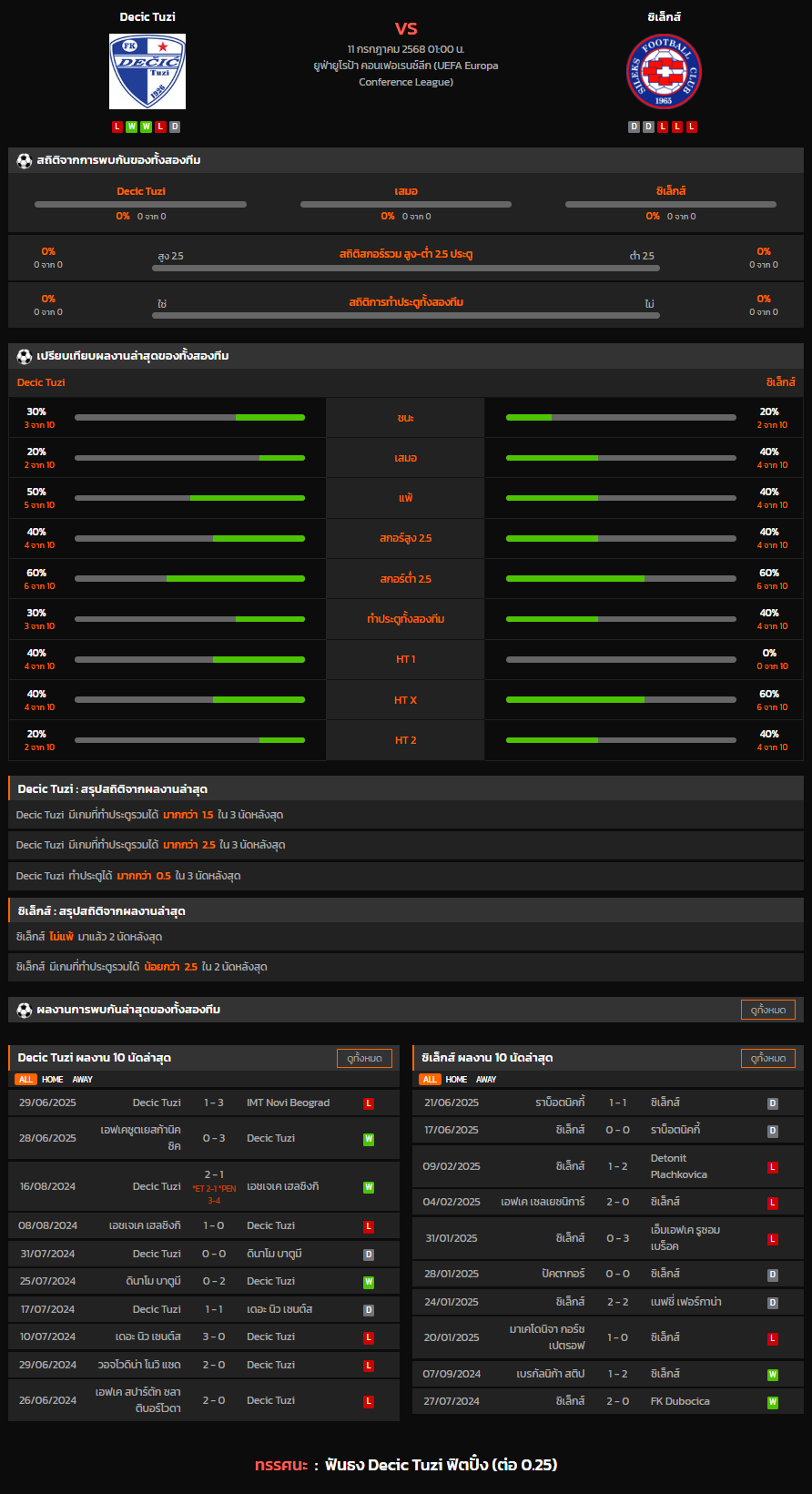Click soccer ball icon beside recent form comparison header
The image size is (812, 1494).
[x=25, y=356]
